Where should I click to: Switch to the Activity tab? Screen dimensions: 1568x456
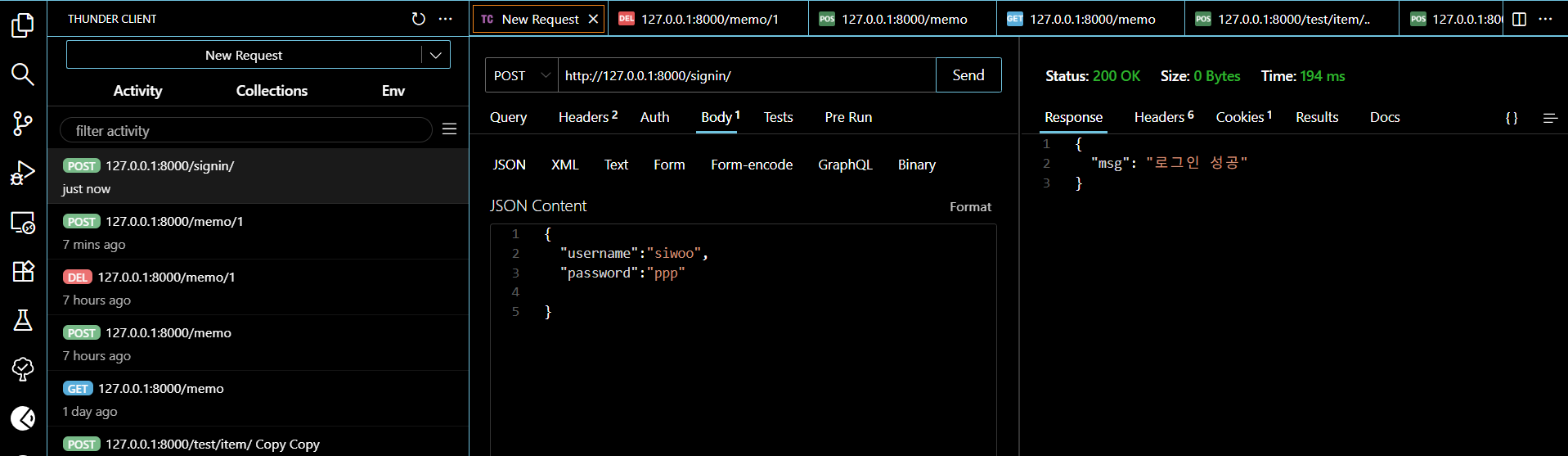pyautogui.click(x=137, y=91)
